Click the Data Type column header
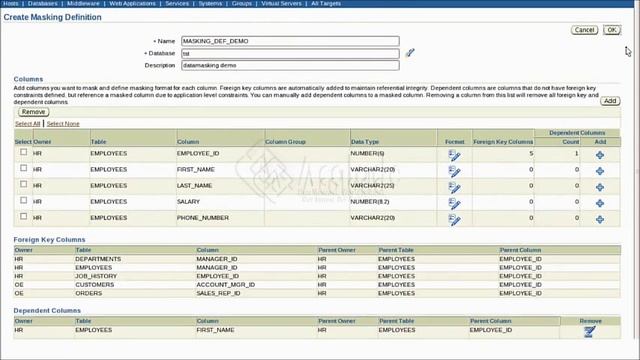The image size is (640, 360). (x=365, y=142)
